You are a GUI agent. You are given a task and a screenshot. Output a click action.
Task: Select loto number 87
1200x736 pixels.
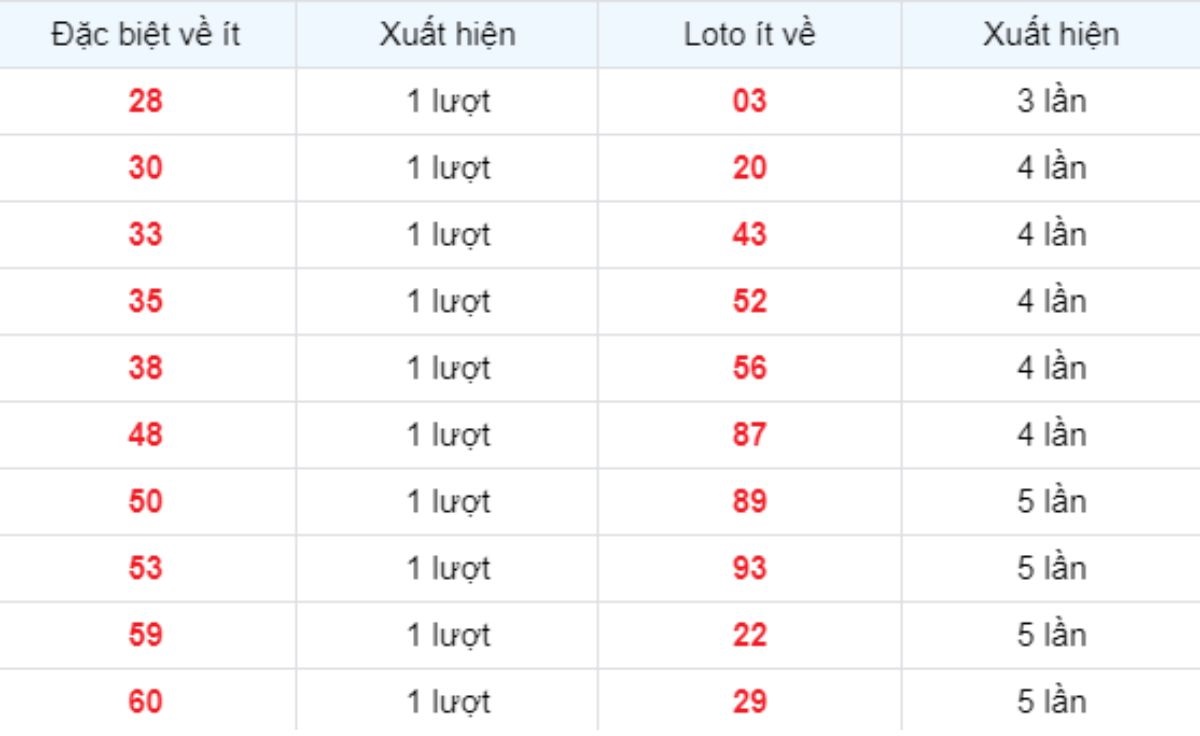[x=749, y=435]
